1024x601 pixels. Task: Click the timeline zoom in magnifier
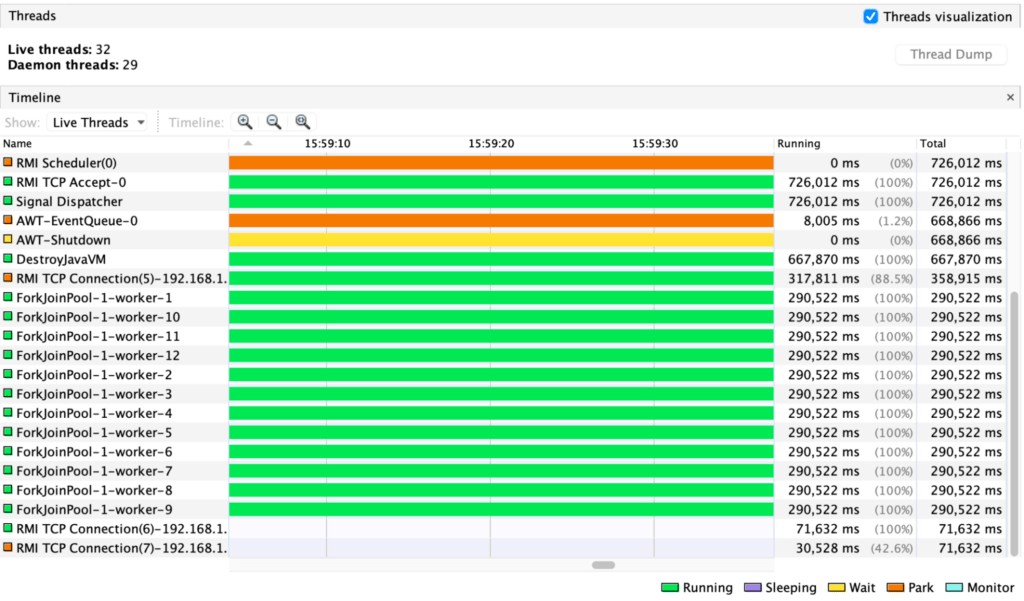point(245,122)
